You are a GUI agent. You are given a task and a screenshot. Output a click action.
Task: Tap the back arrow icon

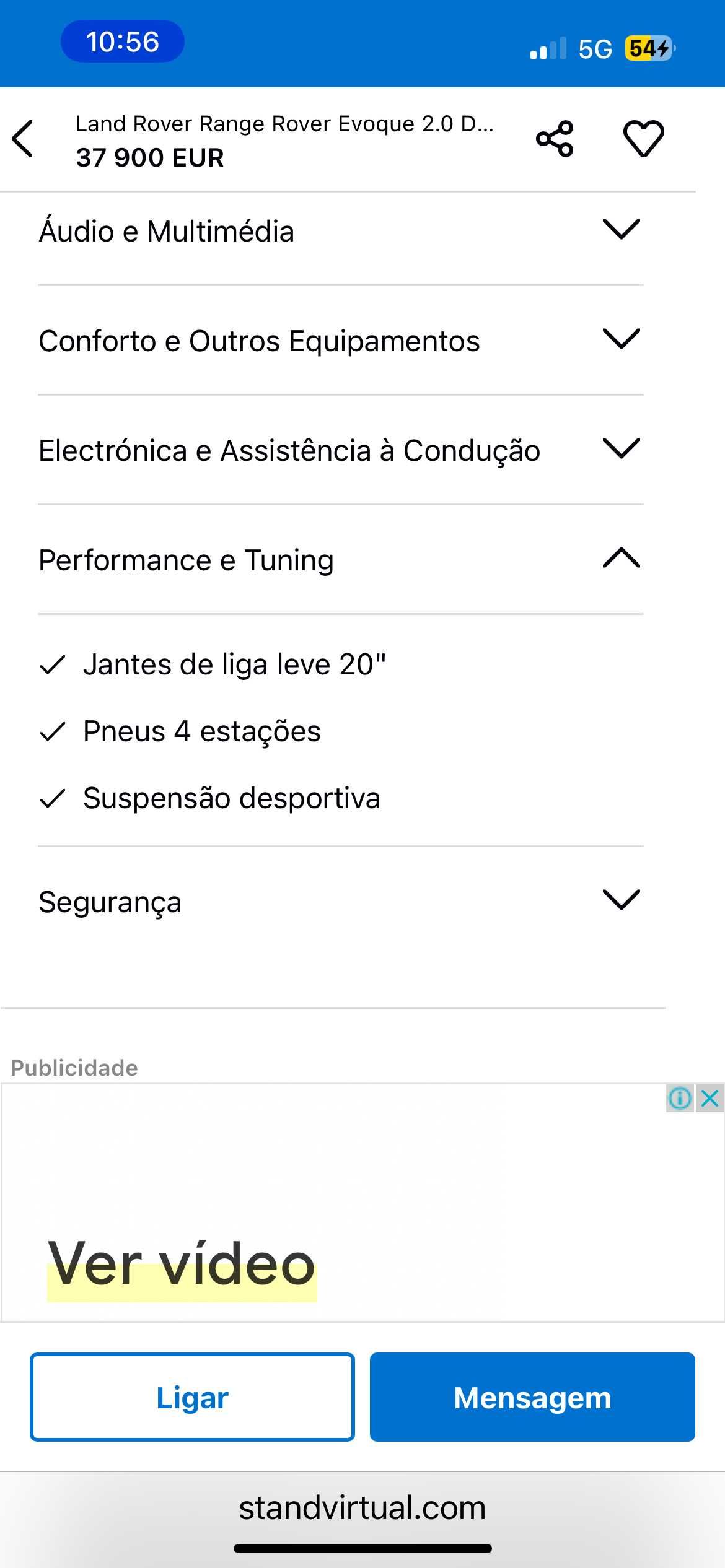click(22, 139)
